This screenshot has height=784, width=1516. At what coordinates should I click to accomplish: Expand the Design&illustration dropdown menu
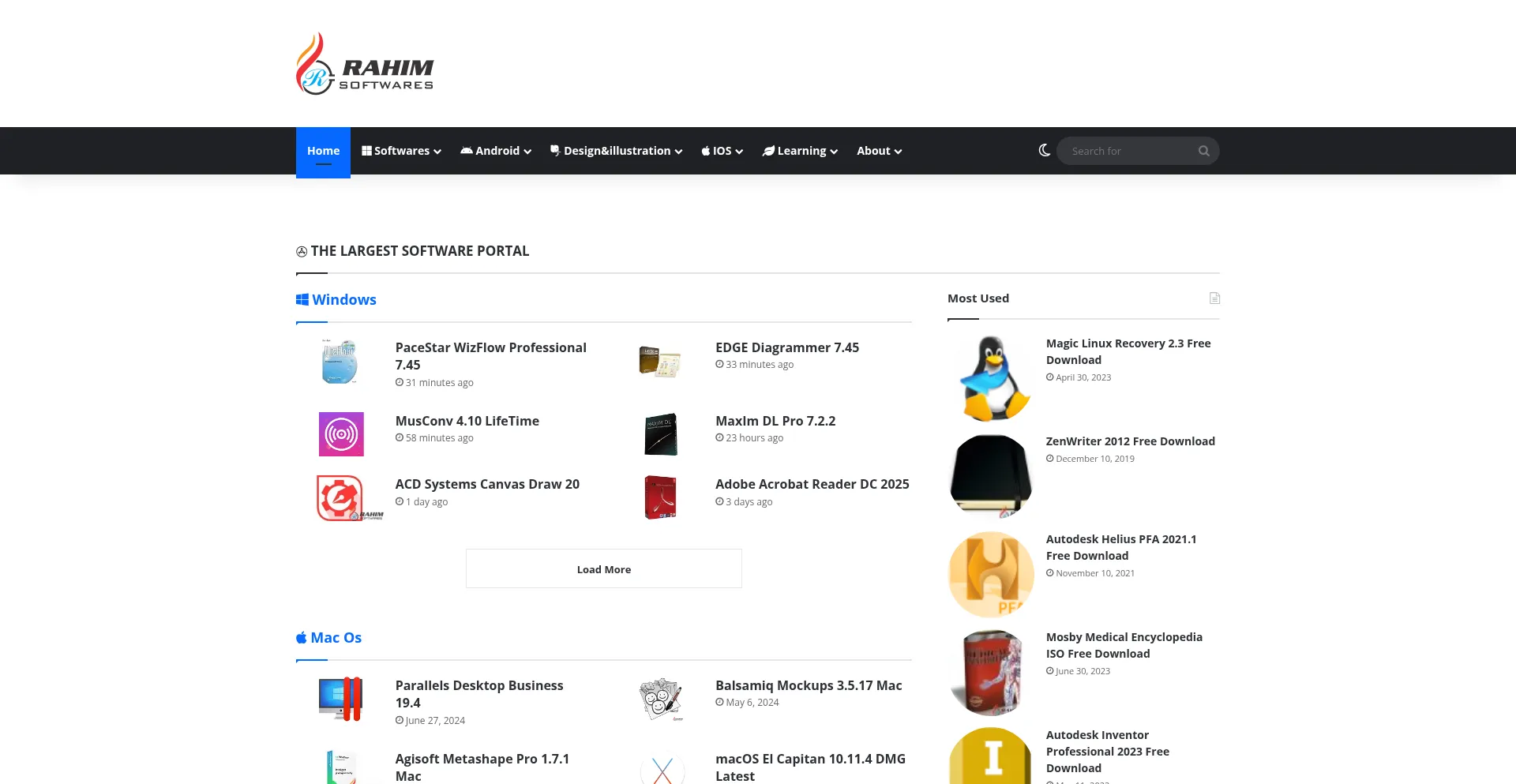[616, 151]
